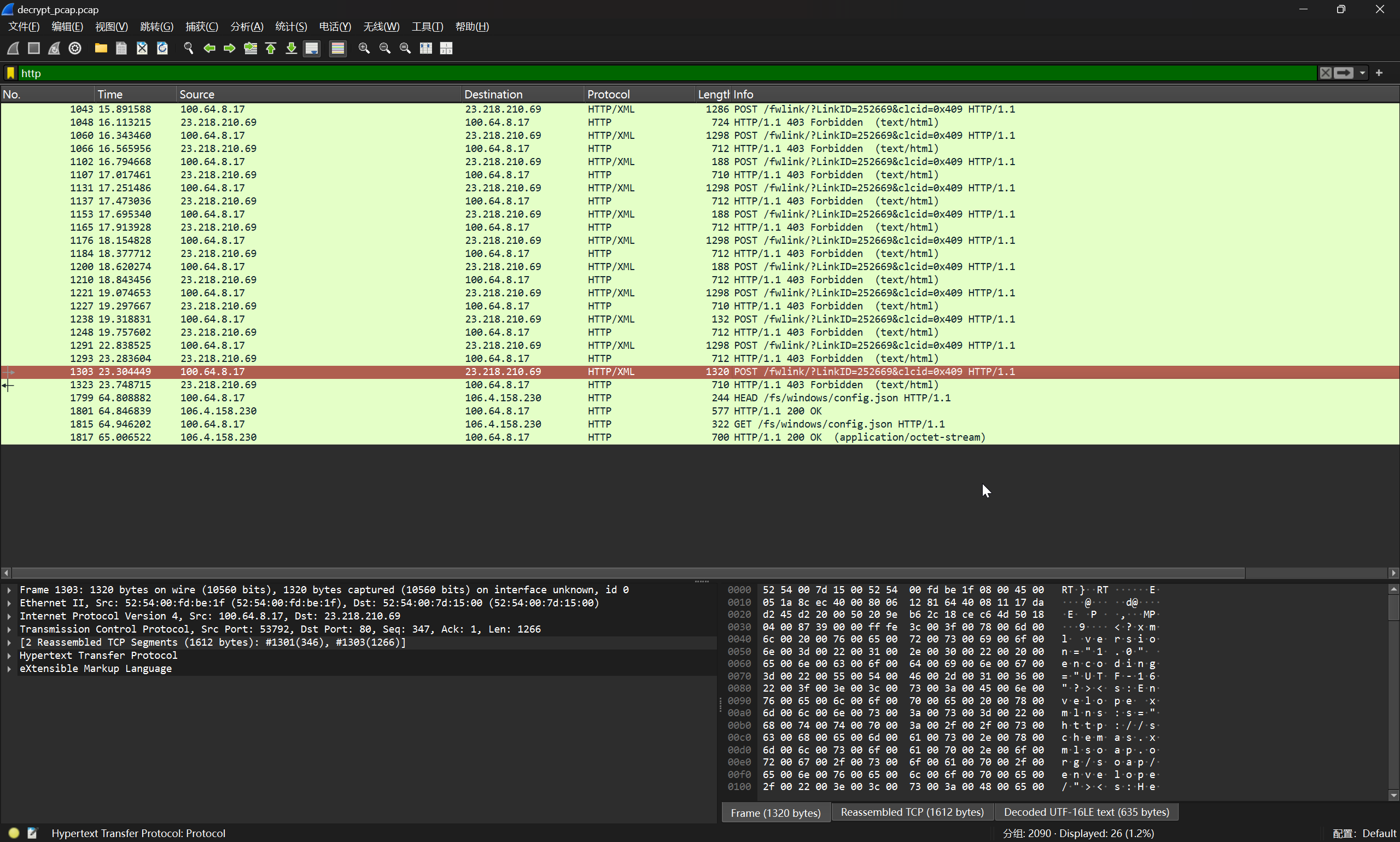Sort by the No. column header
1400x842 pixels.
pos(48,94)
